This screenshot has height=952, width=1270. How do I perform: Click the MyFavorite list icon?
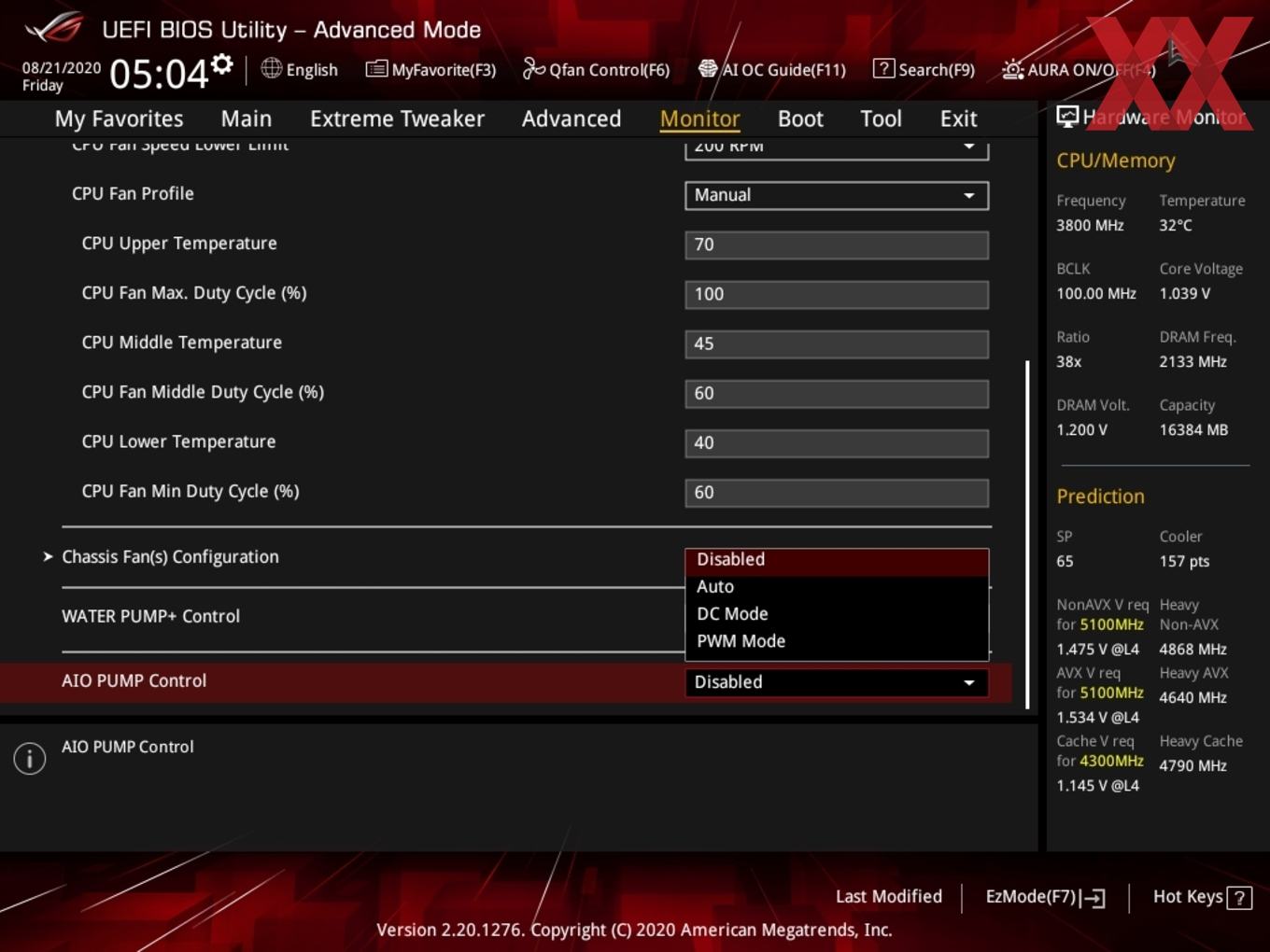click(376, 69)
